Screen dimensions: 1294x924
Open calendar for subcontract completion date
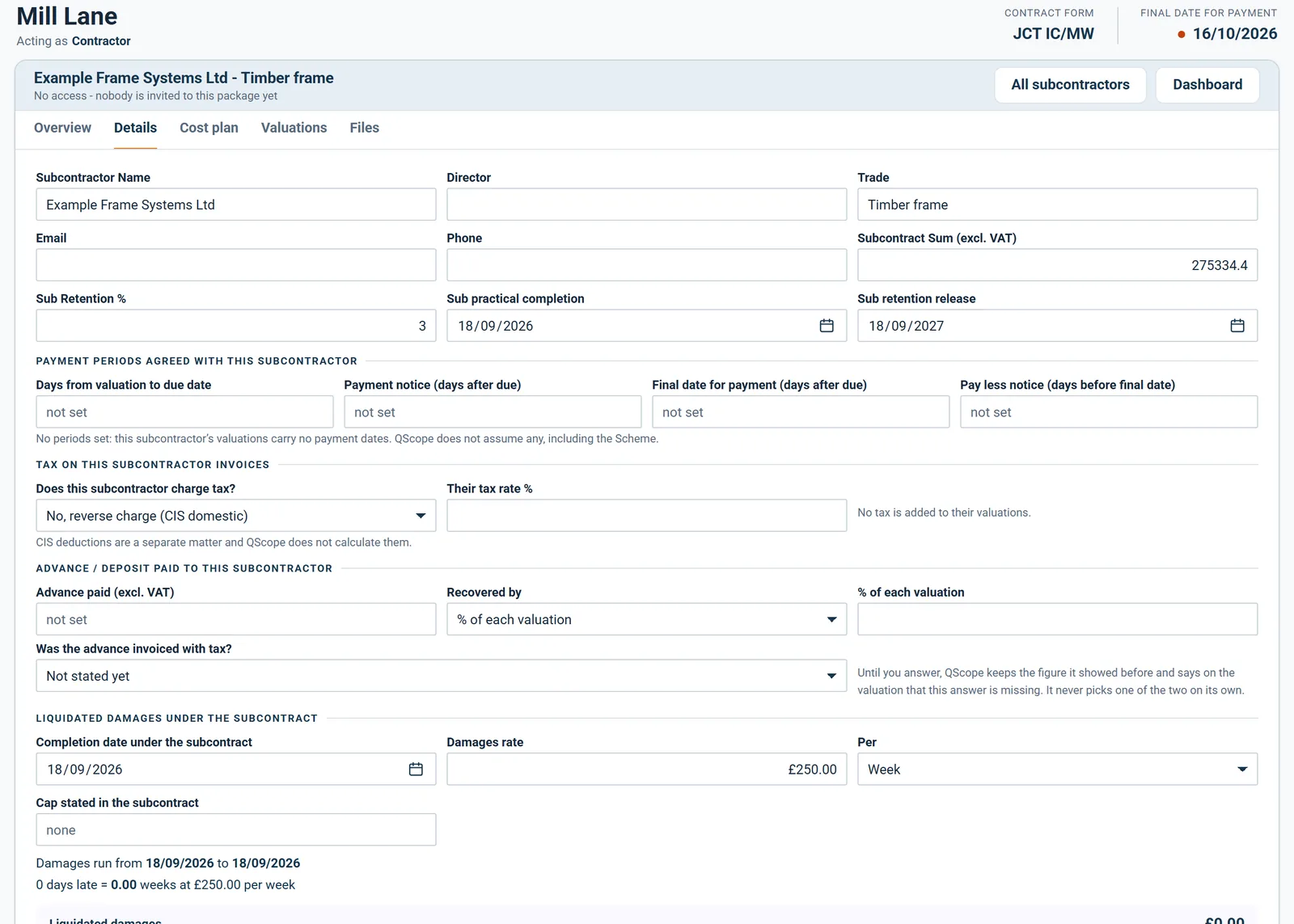pyautogui.click(x=416, y=770)
